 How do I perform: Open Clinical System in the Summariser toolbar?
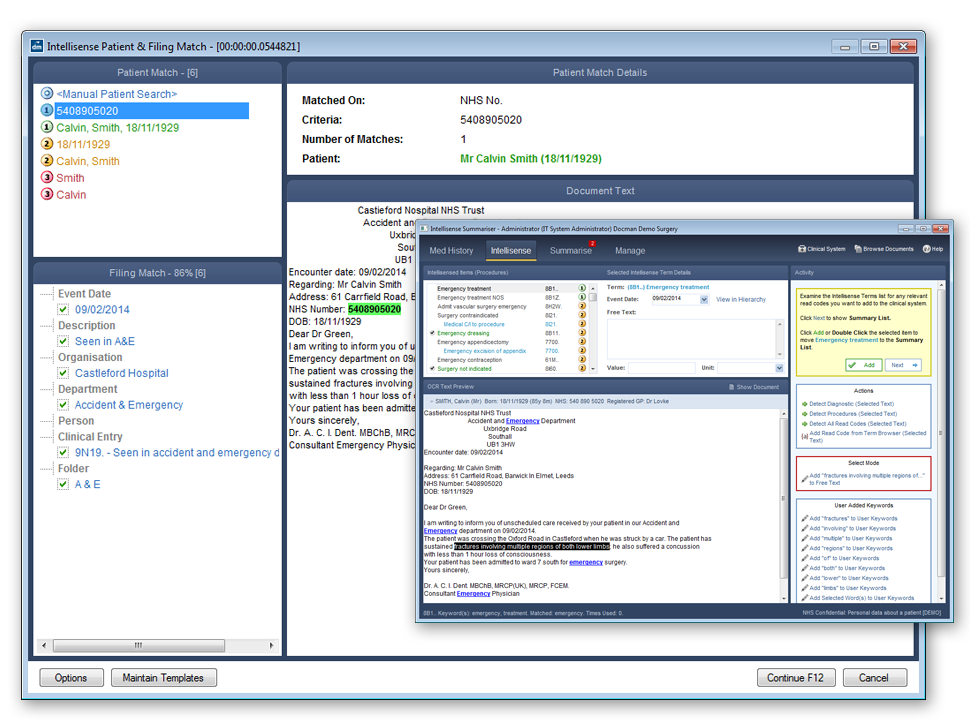pos(822,249)
